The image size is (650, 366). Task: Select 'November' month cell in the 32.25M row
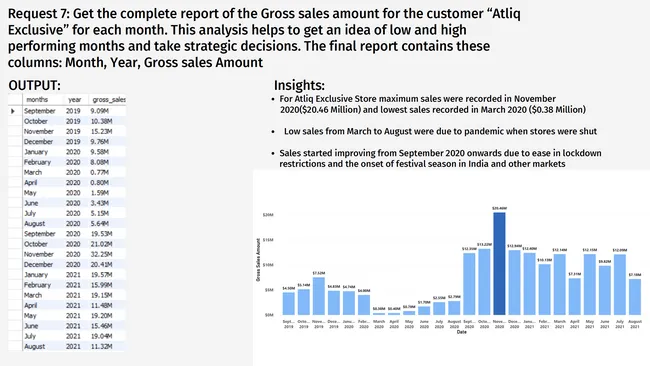click(x=39, y=254)
